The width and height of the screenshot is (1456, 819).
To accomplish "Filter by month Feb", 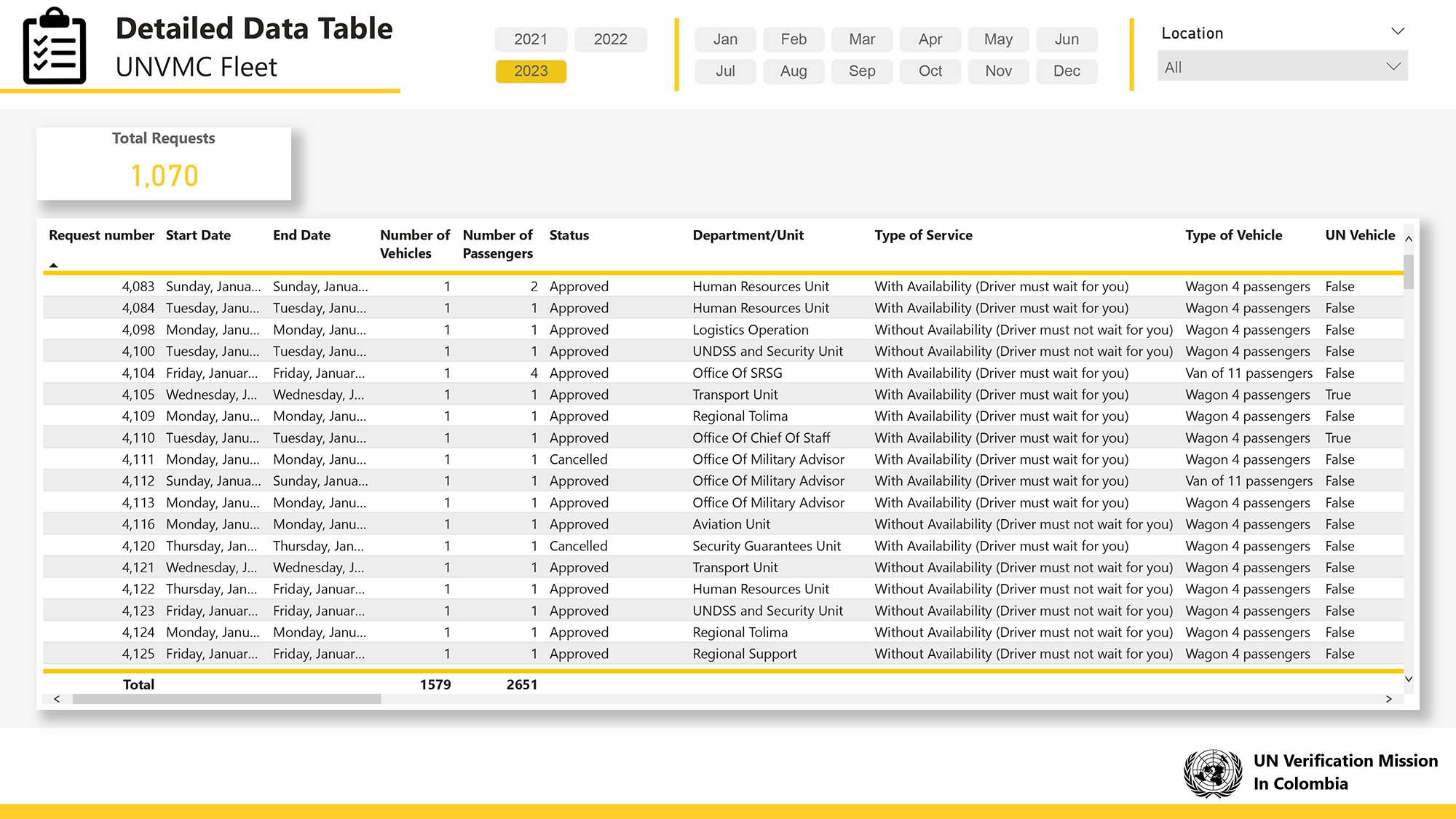I will pyautogui.click(x=794, y=39).
